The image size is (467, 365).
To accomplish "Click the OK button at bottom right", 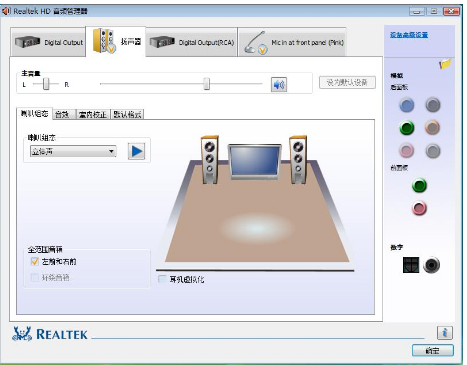I will 433,351.
